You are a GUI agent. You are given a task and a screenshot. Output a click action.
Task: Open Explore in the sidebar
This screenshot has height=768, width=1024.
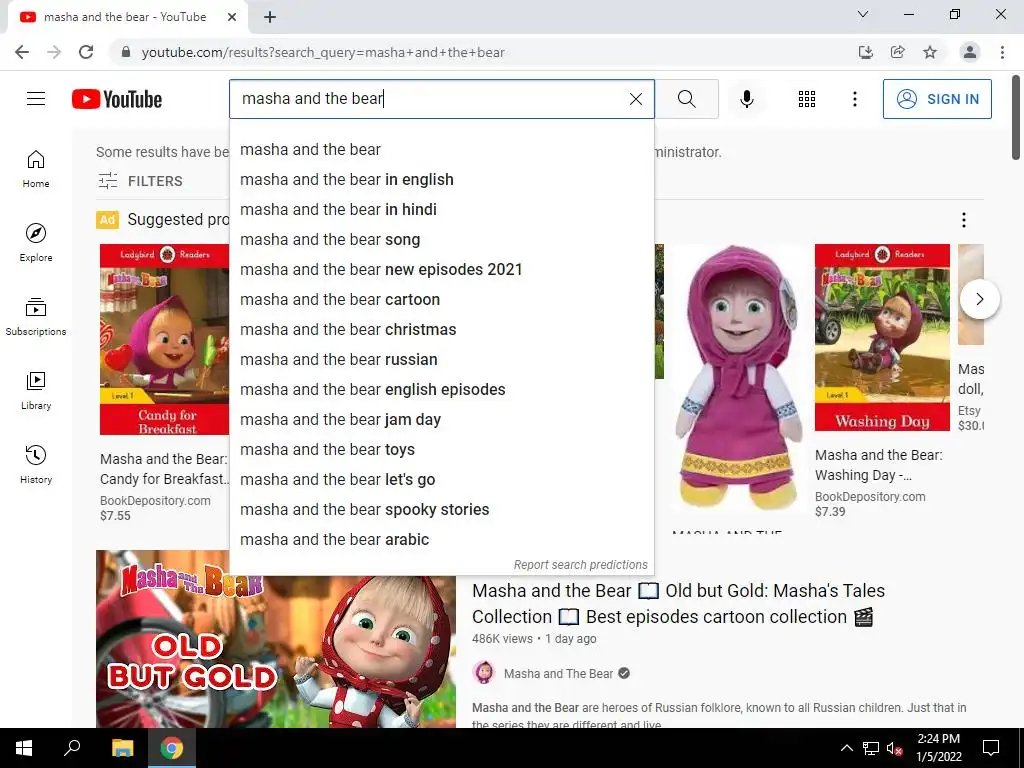point(36,243)
